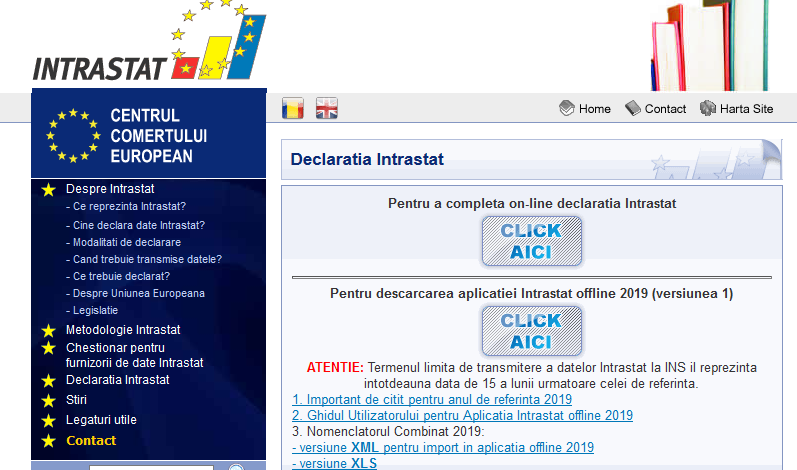Click CLICK AICI to download the offline application
Screen dimensions: 797x470
pos(532,331)
